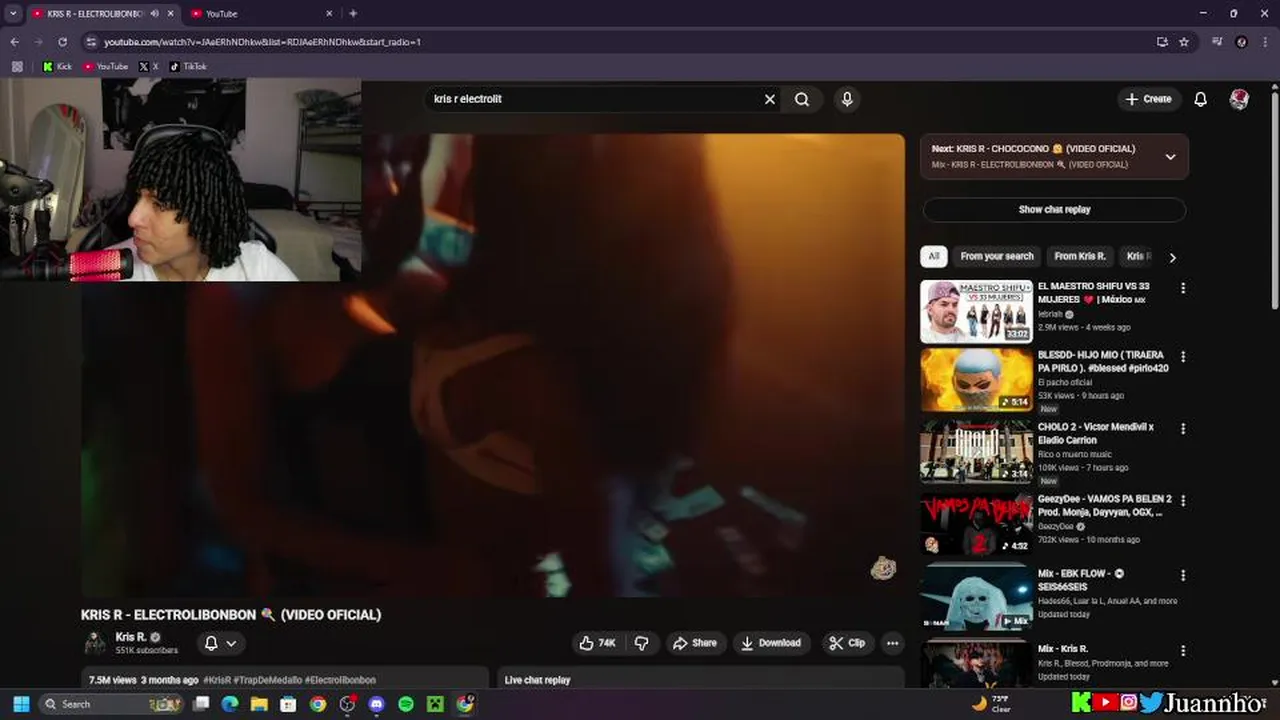Open Chrome three-dot menu
This screenshot has height=720, width=1280.
click(x=1265, y=42)
